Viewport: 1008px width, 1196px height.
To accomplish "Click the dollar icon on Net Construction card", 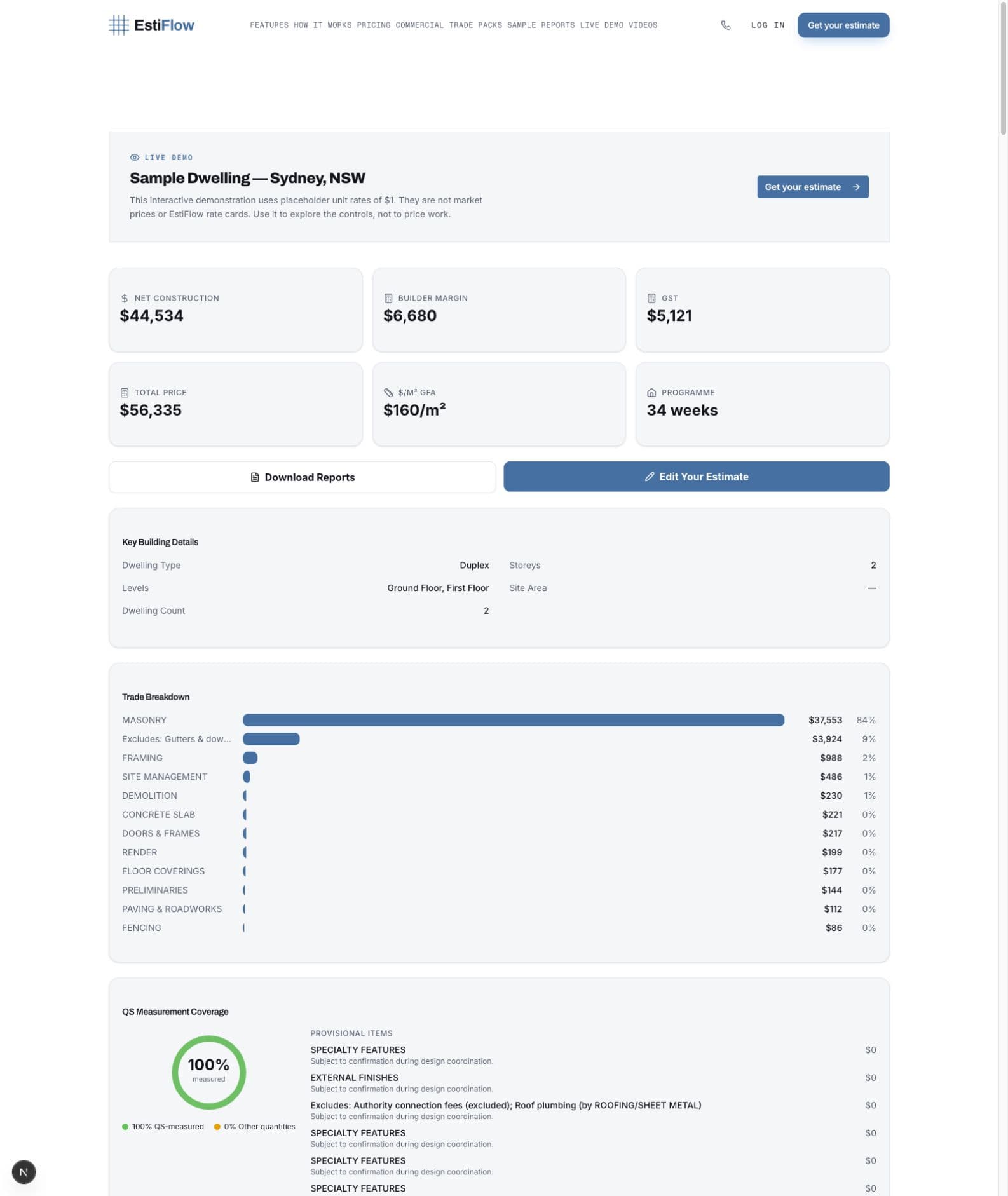I will pos(125,298).
